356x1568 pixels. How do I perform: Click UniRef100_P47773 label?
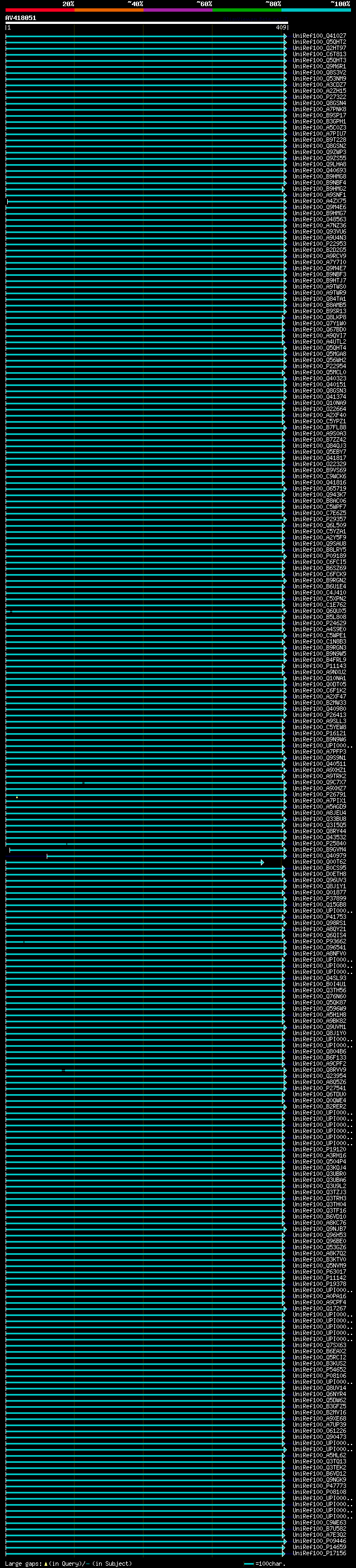pyautogui.click(x=319, y=1486)
